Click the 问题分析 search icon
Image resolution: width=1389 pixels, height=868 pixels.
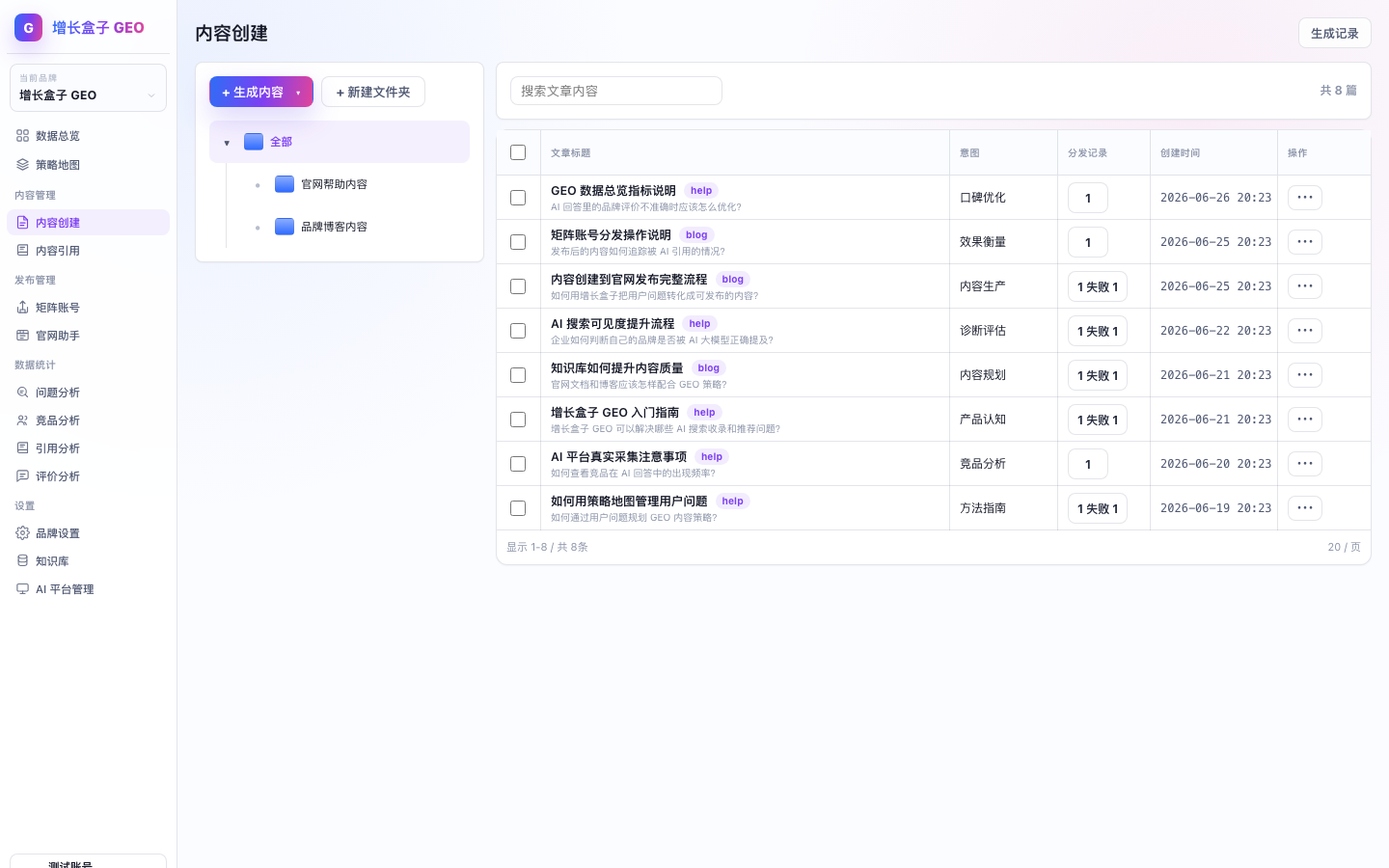coord(22,393)
